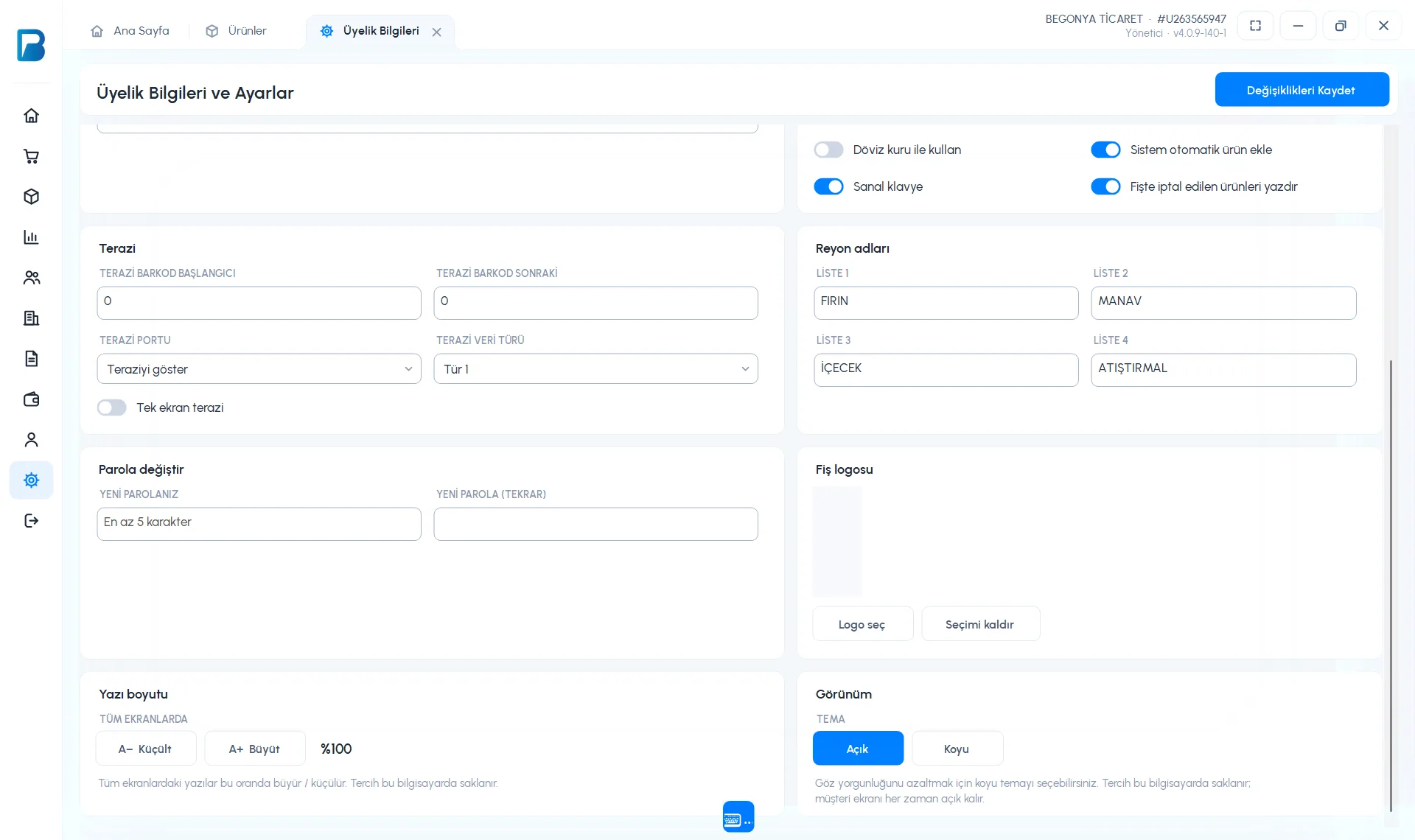The height and width of the screenshot is (840, 1415).
Task: Focus the Terazi Barkod Sonraki field
Action: click(596, 303)
